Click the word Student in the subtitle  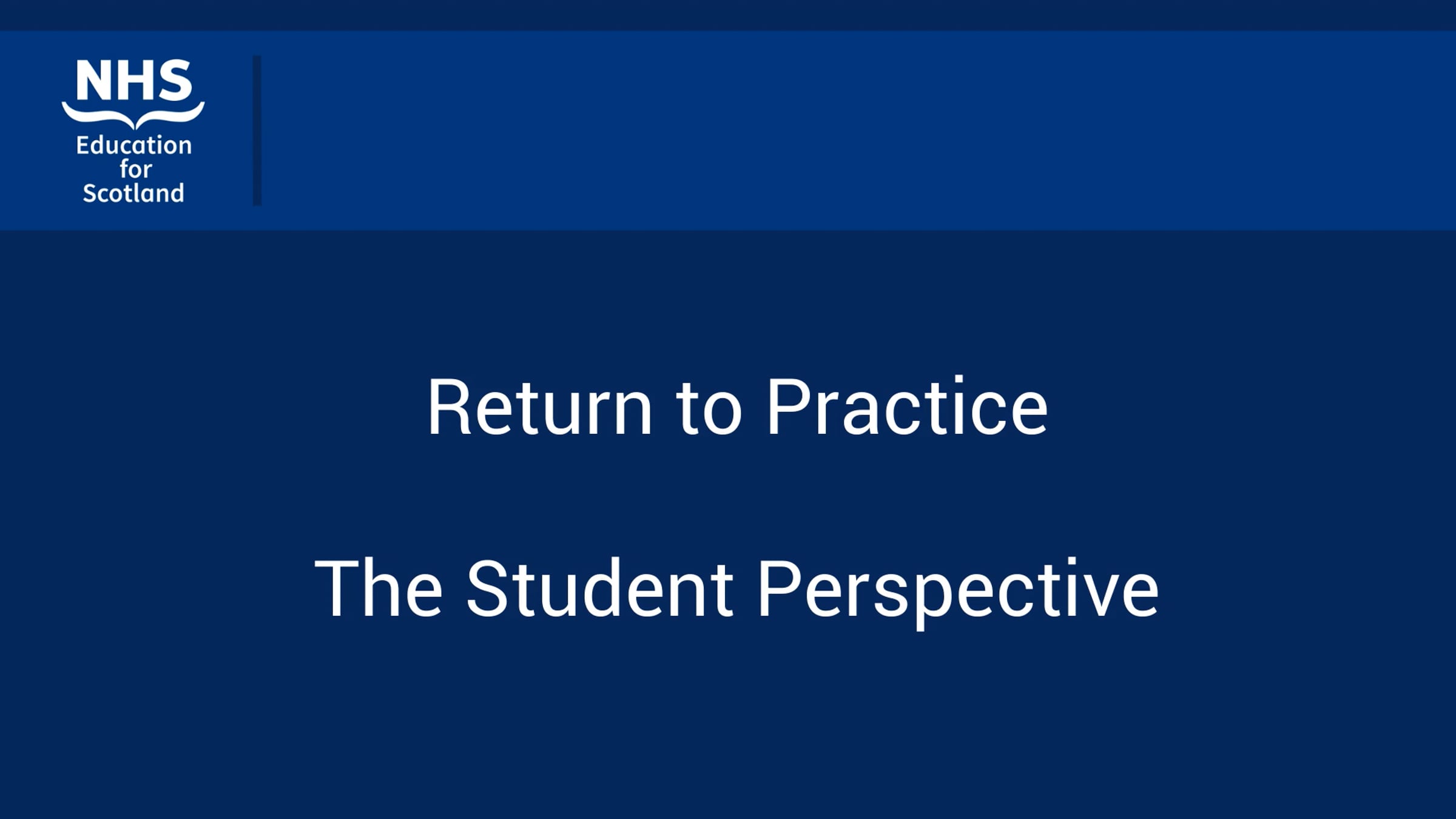599,588
